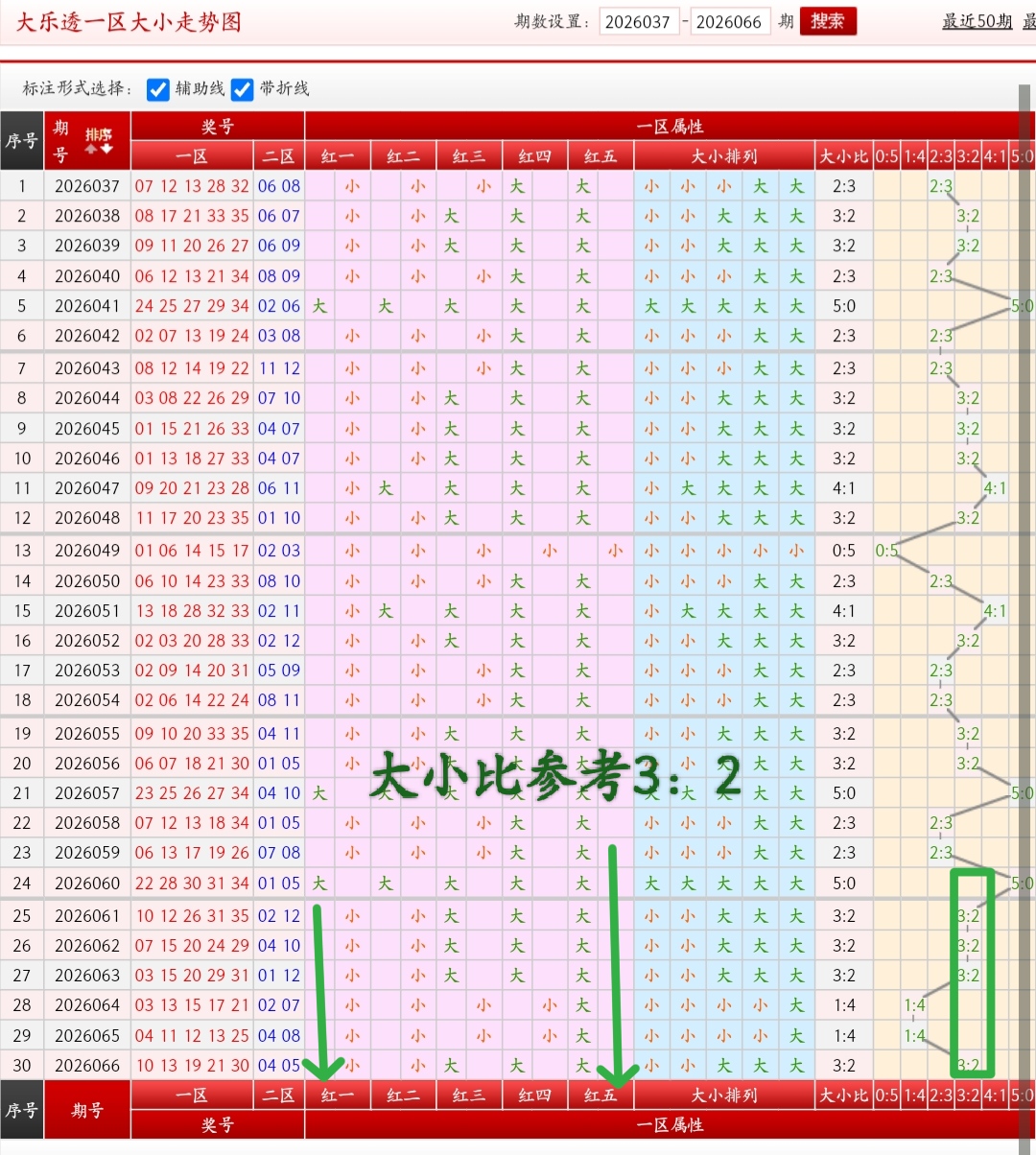This screenshot has width=1036, height=1155.
Task: Open the 最近50期 link
Action: click(977, 21)
